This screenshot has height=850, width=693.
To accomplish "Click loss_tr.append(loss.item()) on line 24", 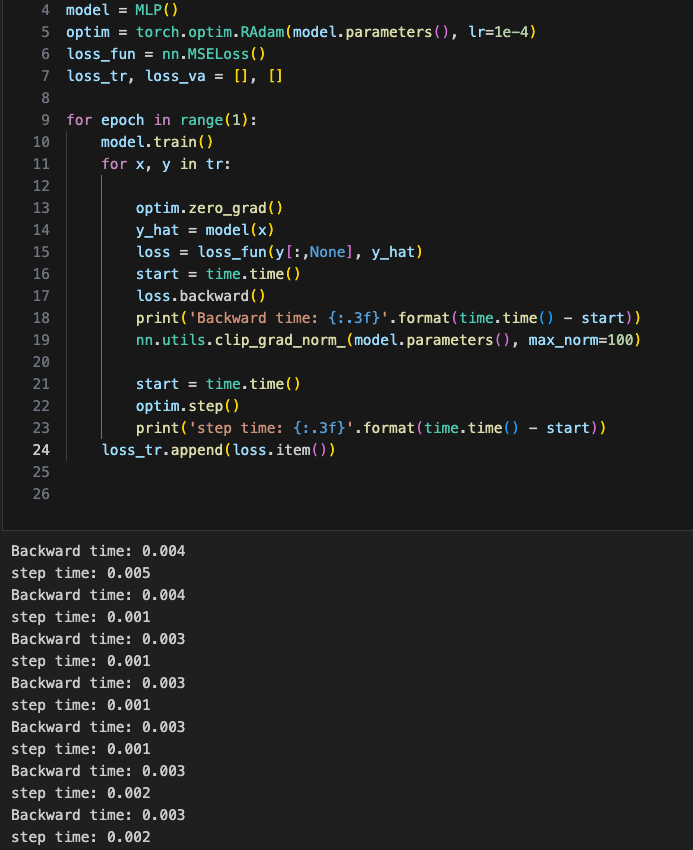I will tap(218, 450).
